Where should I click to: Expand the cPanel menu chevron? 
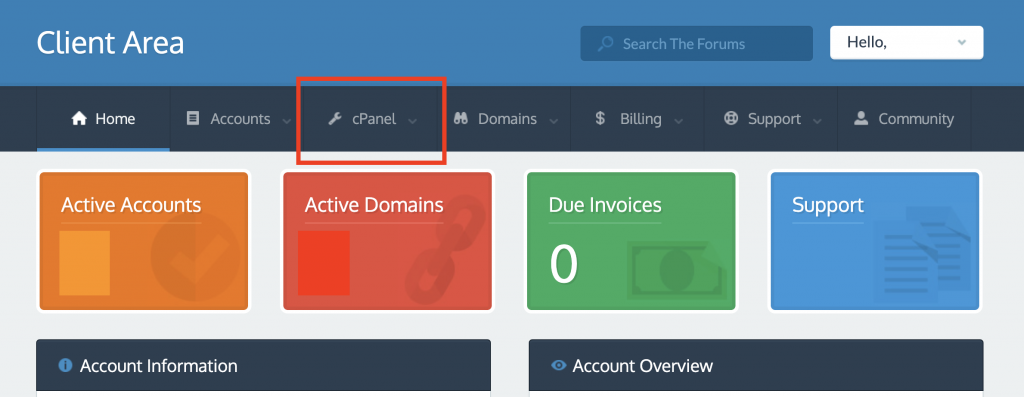413,121
